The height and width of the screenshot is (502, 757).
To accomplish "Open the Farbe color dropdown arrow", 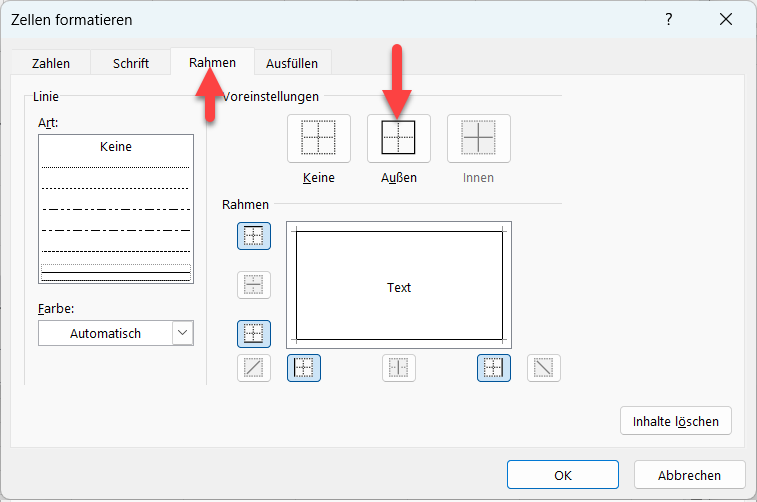I will [182, 333].
